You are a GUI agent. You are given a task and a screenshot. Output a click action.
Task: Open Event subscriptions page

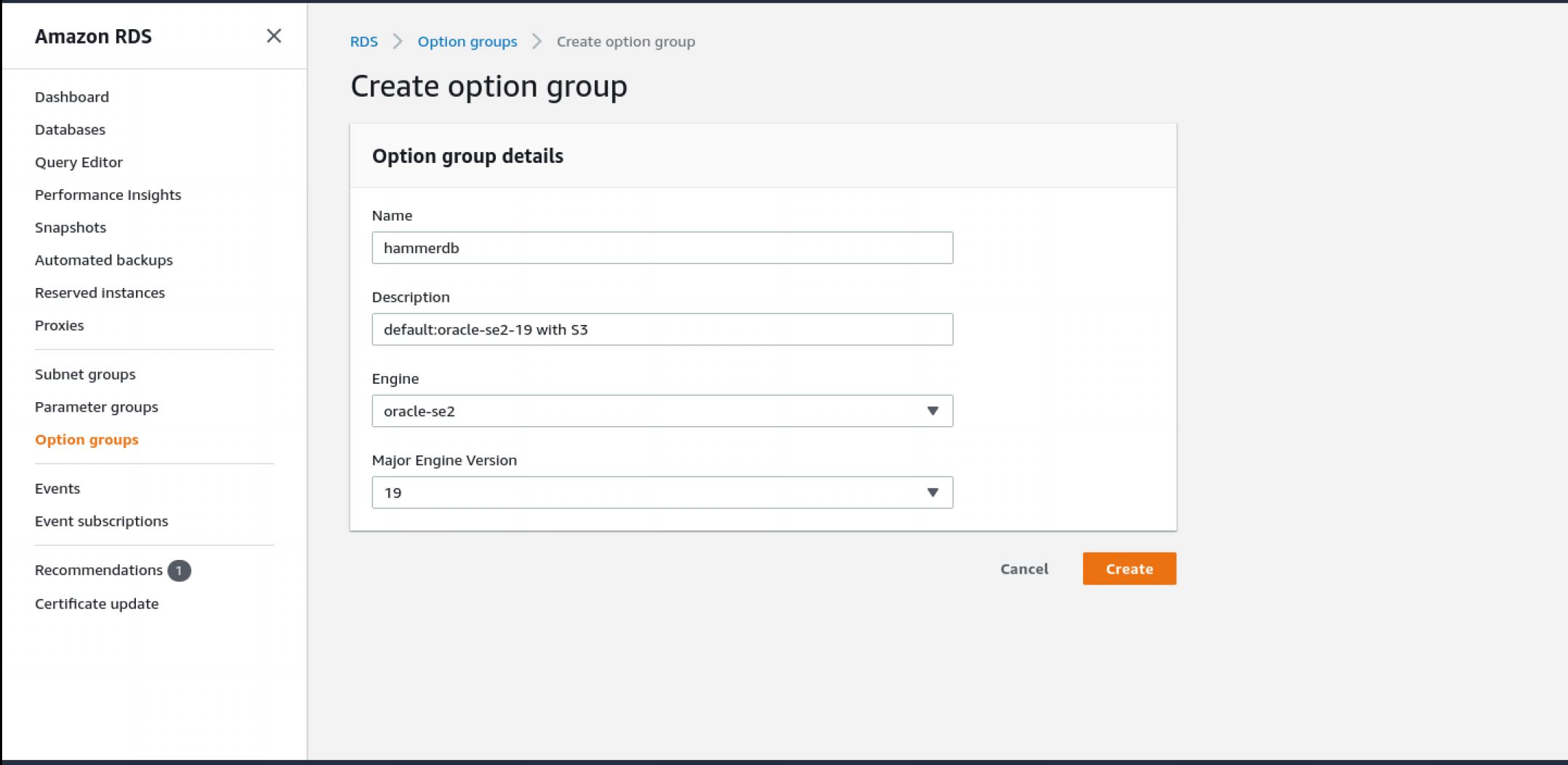point(101,521)
